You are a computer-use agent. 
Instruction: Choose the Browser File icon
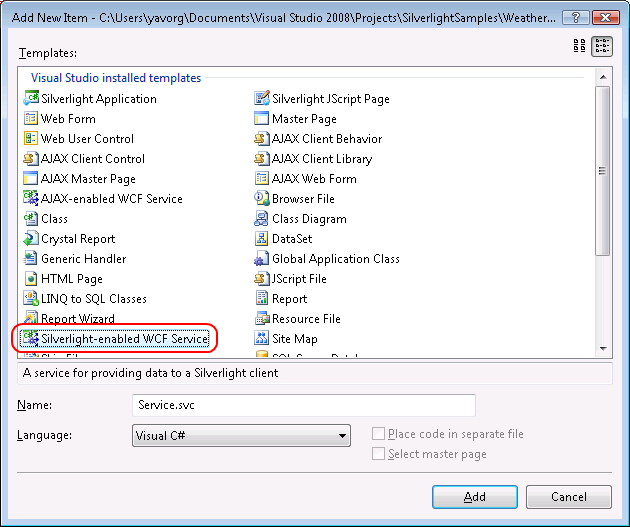pyautogui.click(x=262, y=198)
